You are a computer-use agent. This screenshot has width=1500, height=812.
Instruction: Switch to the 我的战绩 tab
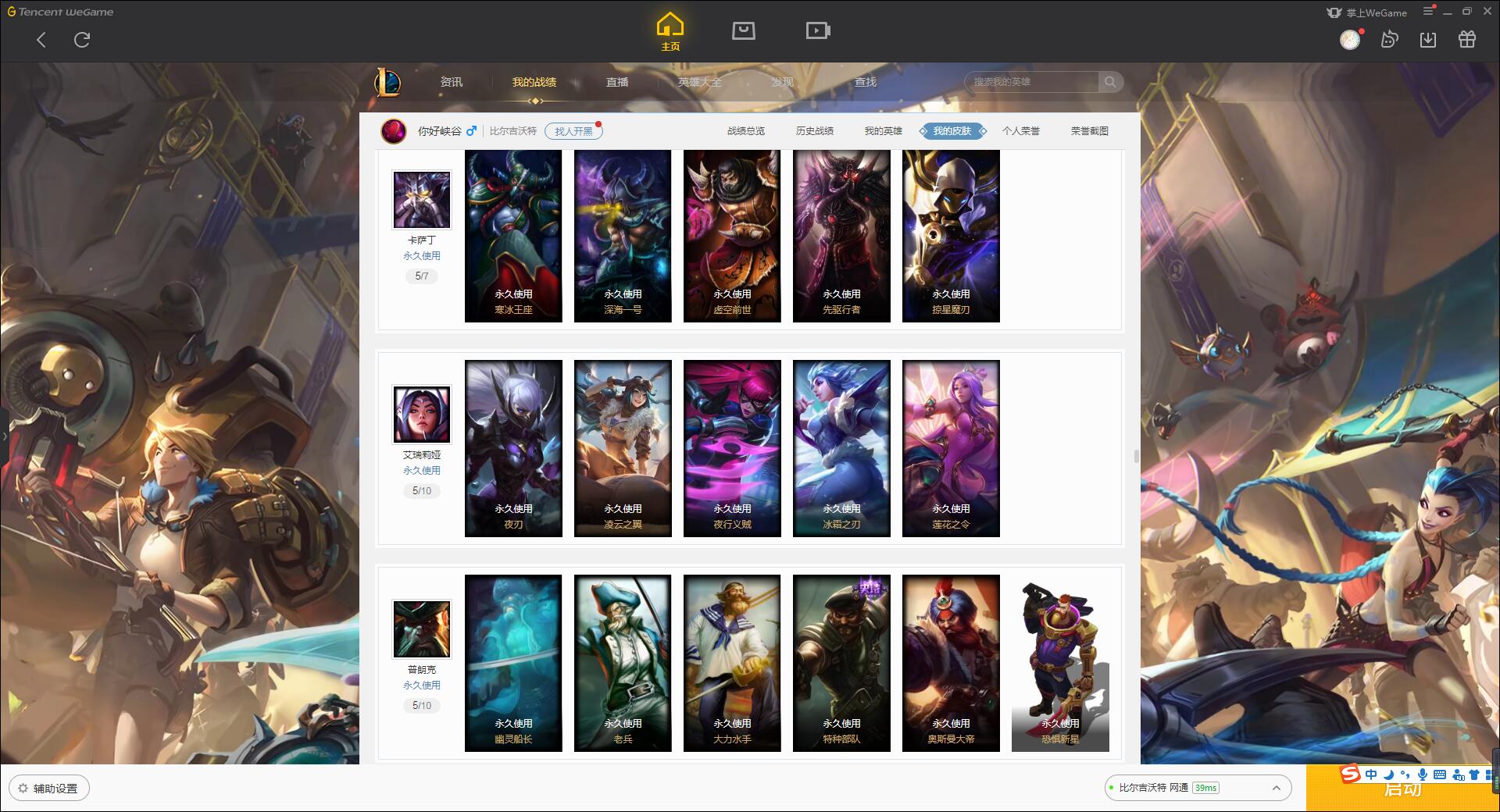point(534,82)
